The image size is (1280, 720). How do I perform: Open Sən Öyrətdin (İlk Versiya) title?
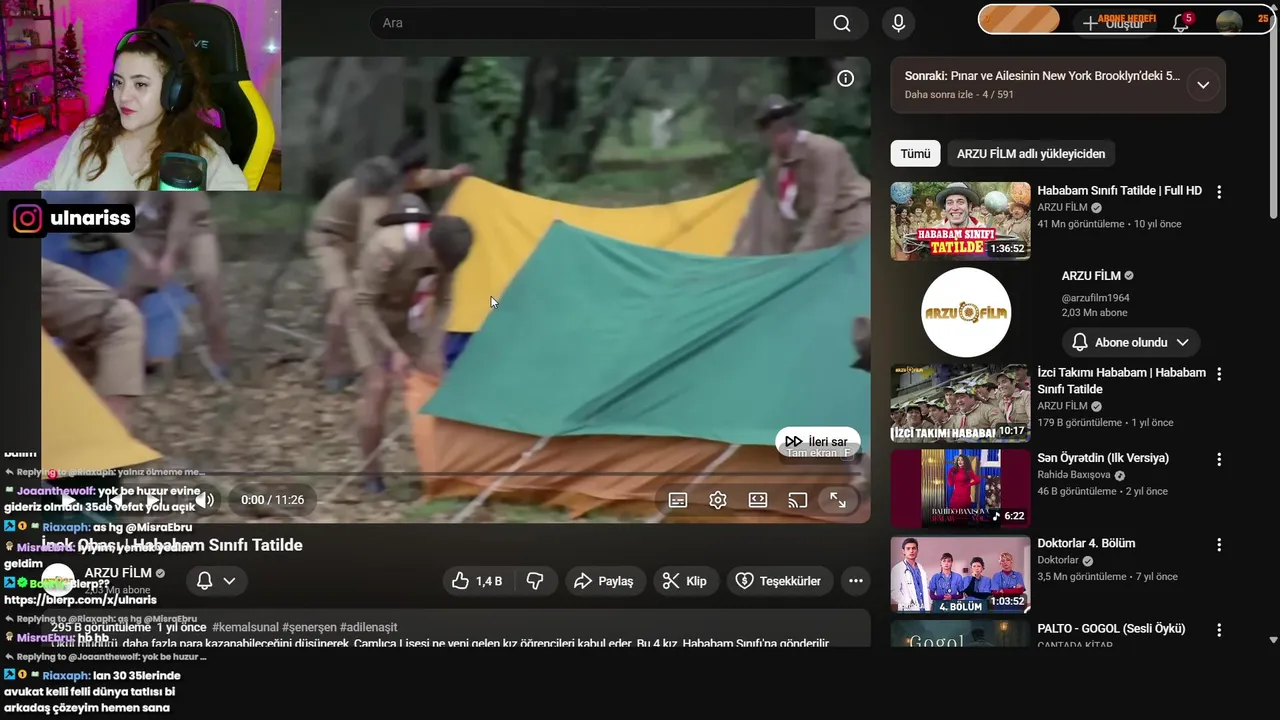click(x=1103, y=458)
